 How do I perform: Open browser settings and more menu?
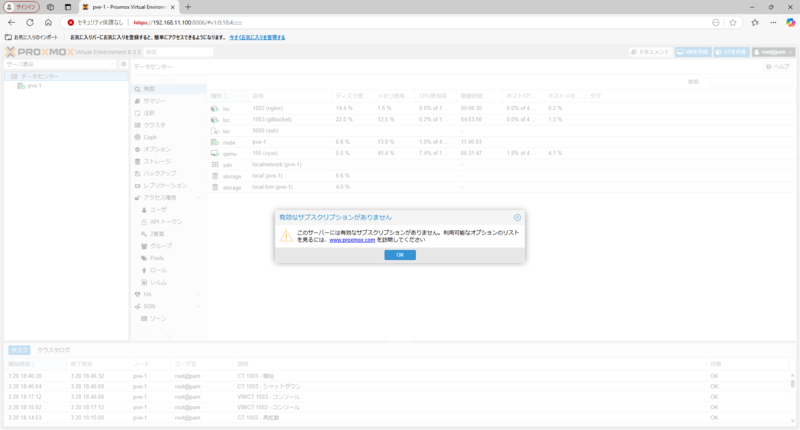[773, 22]
